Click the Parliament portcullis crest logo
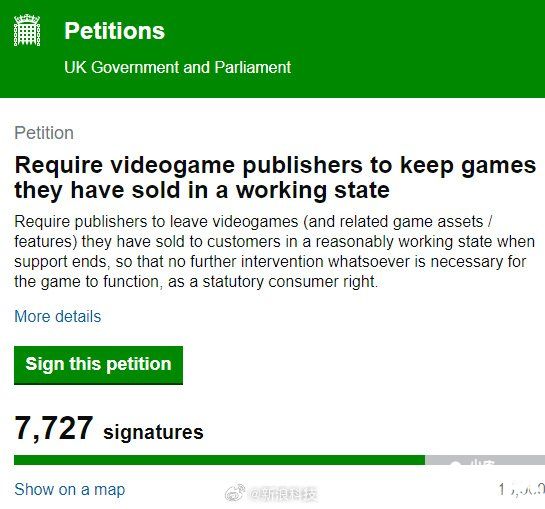 click(27, 30)
